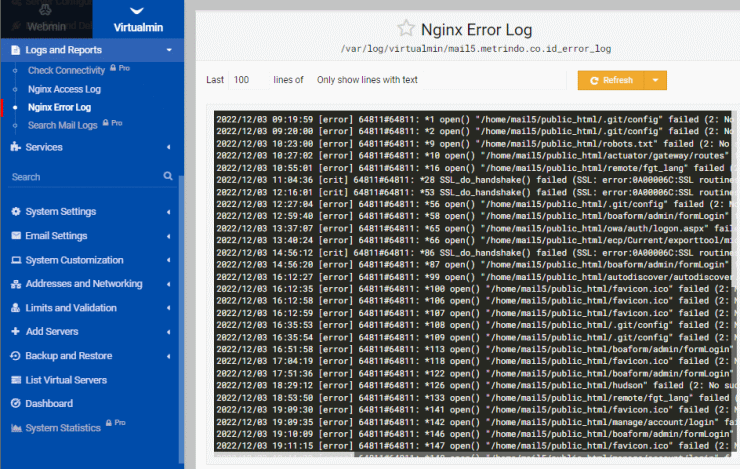Click the log file path text
Screen dimensions: 740x469
476,49
